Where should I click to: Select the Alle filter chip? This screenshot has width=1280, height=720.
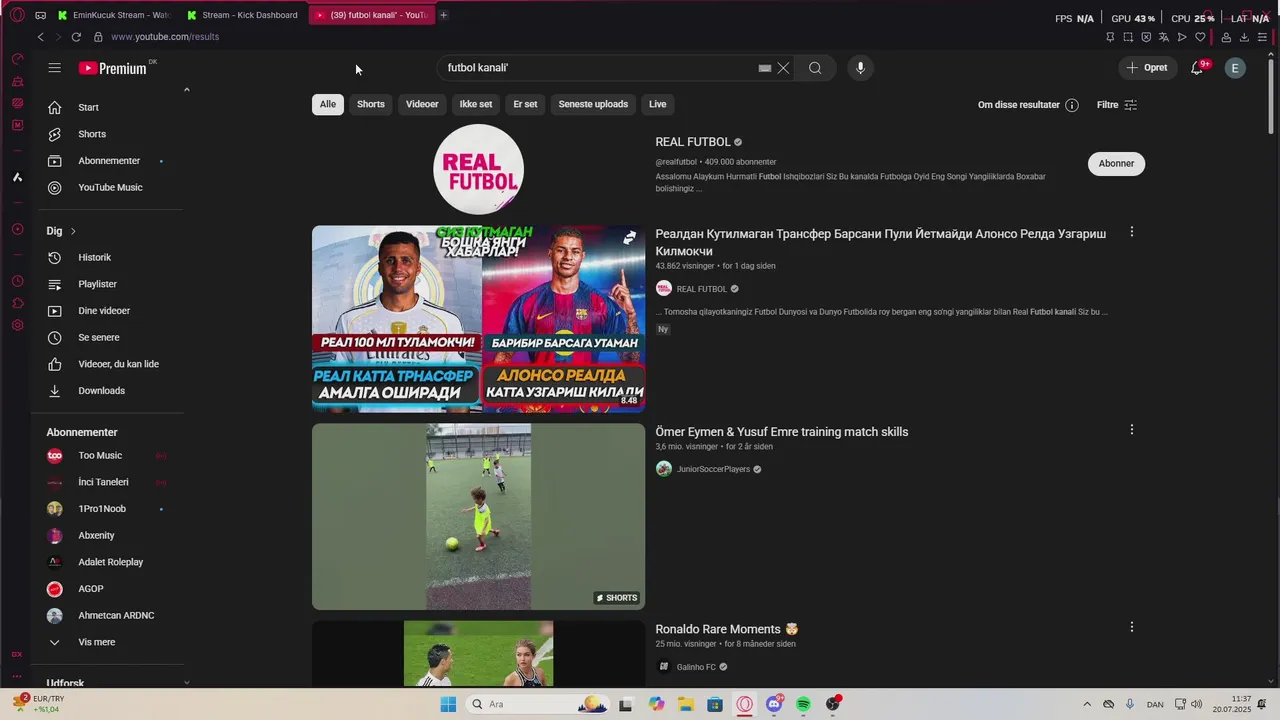tap(328, 104)
